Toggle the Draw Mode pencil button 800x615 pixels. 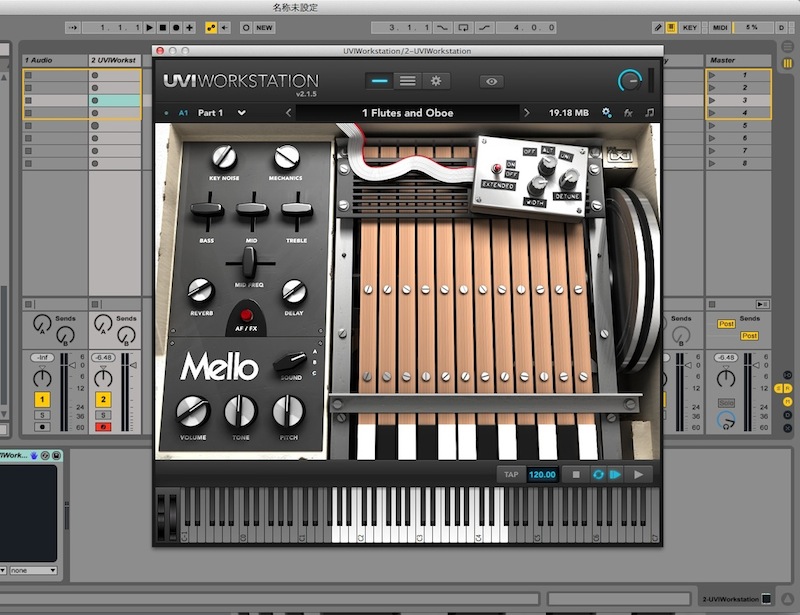pos(658,28)
